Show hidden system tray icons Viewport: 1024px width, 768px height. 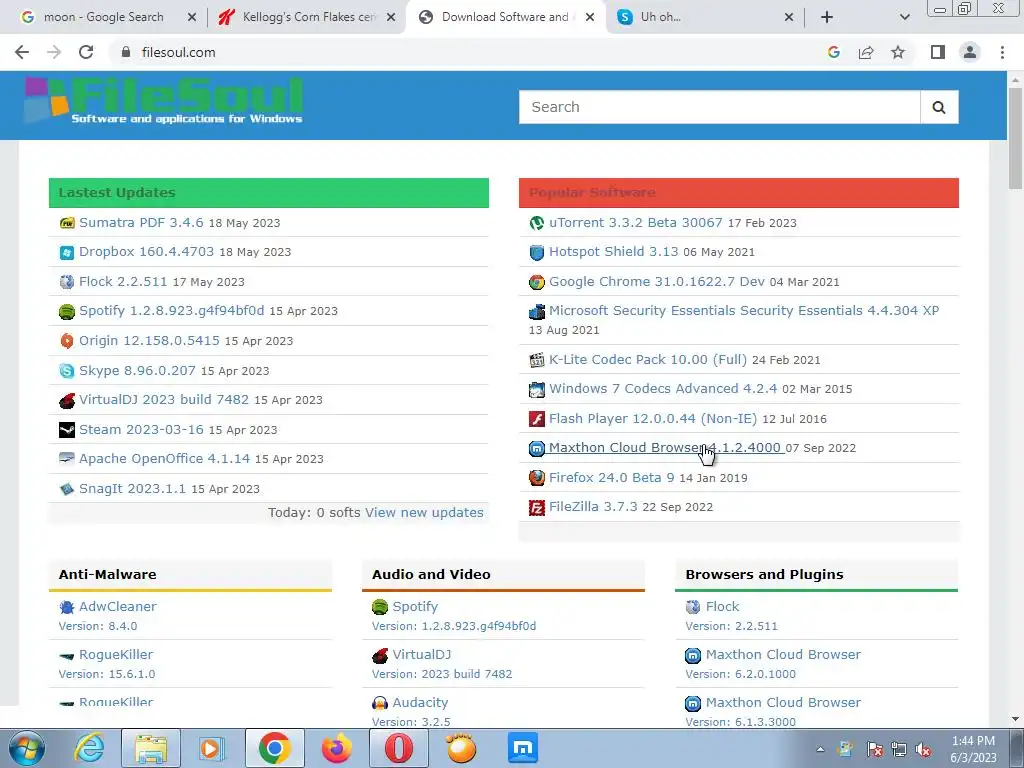click(820, 750)
